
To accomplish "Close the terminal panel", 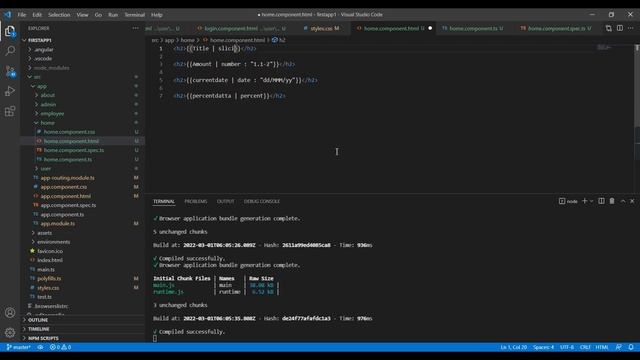I will [632, 201].
